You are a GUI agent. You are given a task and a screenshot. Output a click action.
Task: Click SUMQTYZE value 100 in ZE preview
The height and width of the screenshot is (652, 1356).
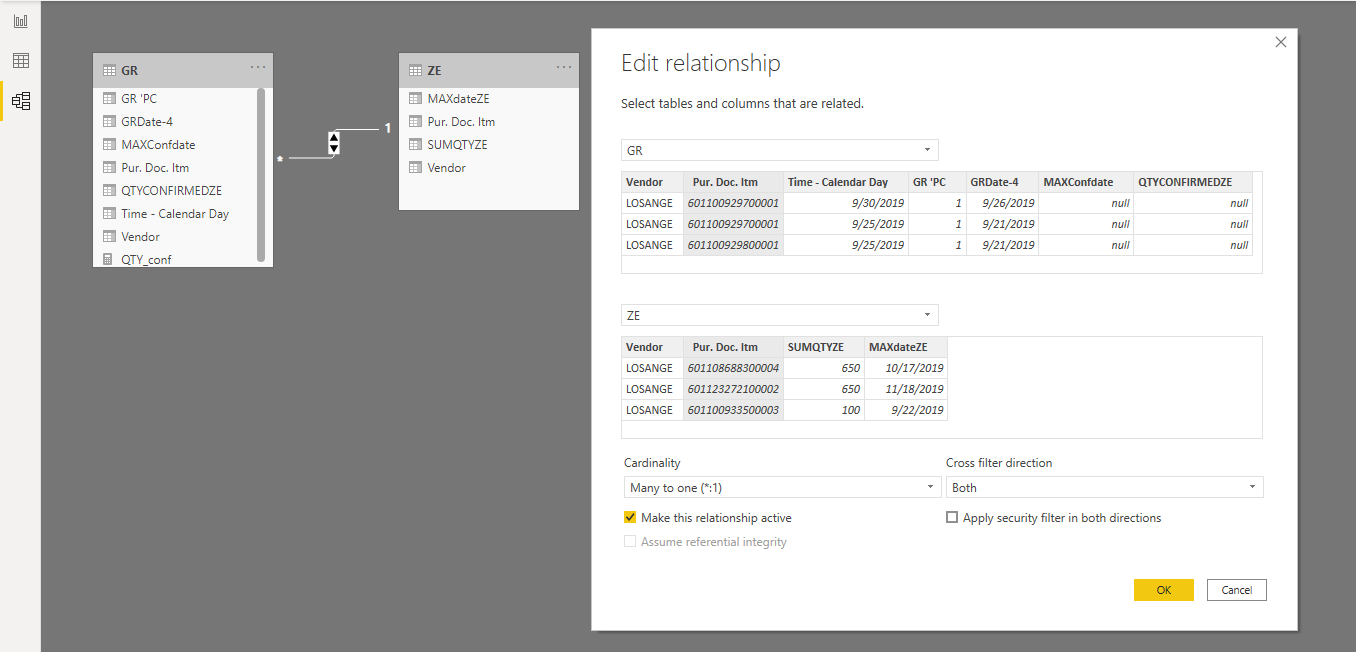(824, 410)
